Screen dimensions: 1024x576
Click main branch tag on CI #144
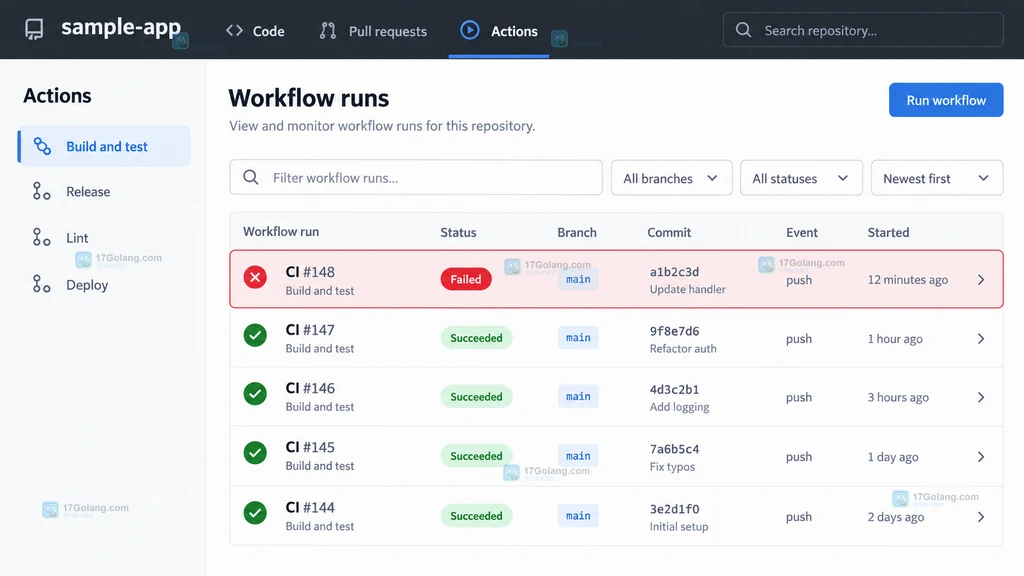(578, 516)
